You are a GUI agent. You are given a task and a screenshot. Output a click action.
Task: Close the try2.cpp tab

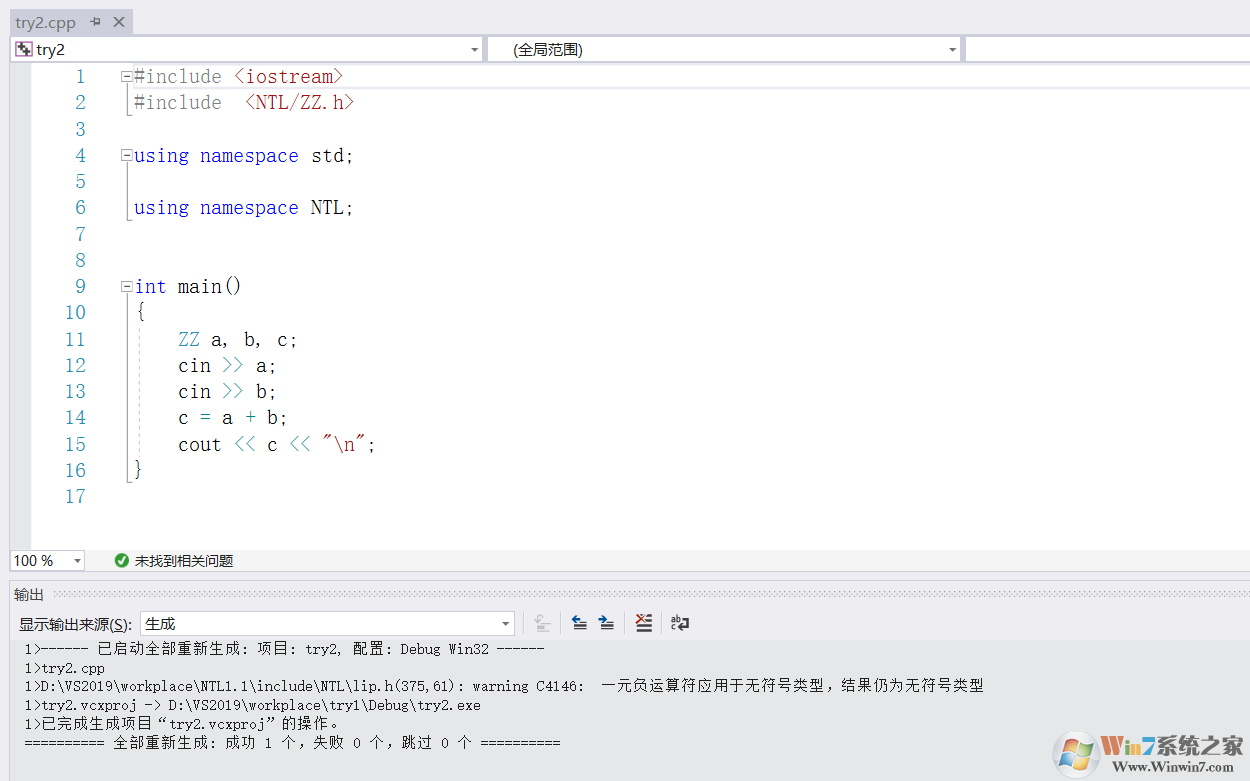pyautogui.click(x=119, y=22)
